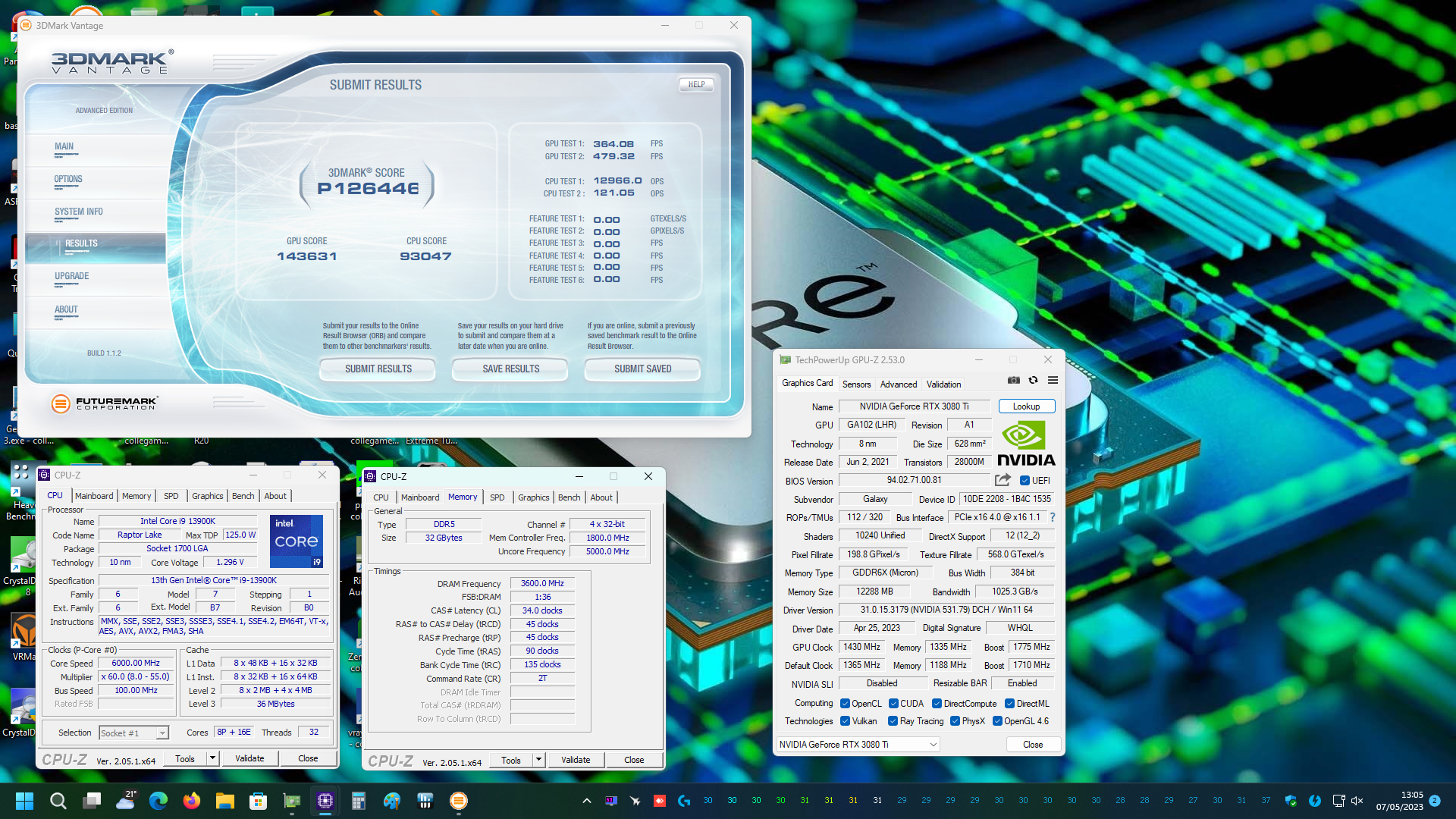Open the weather widget showing 21°

(126, 799)
